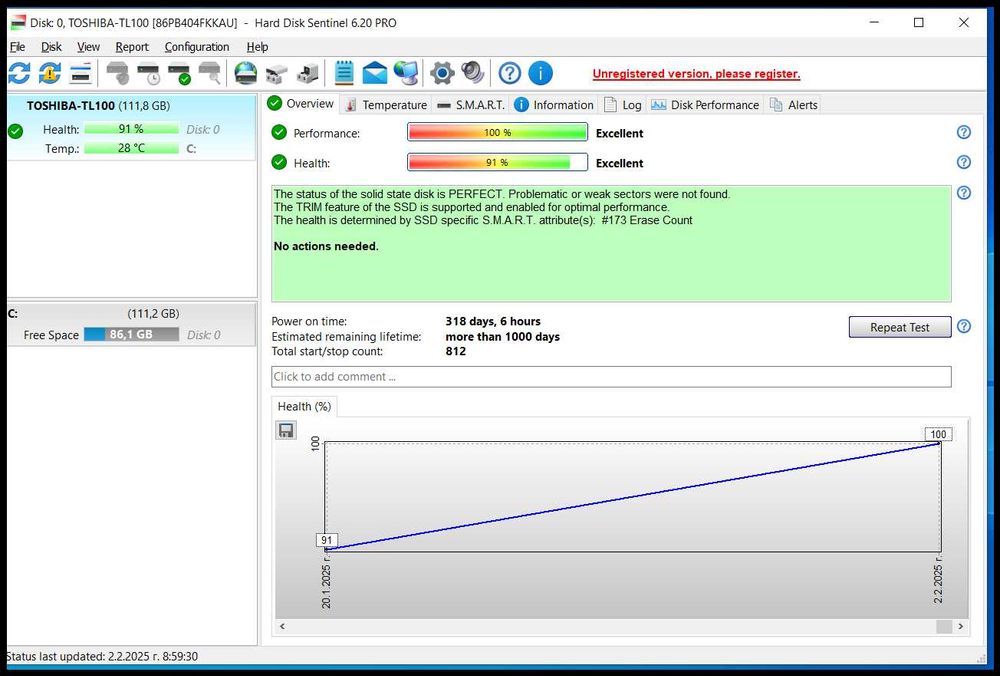The width and height of the screenshot is (1000, 676).
Task: Click the help icon beside Health row
Action: tap(964, 162)
